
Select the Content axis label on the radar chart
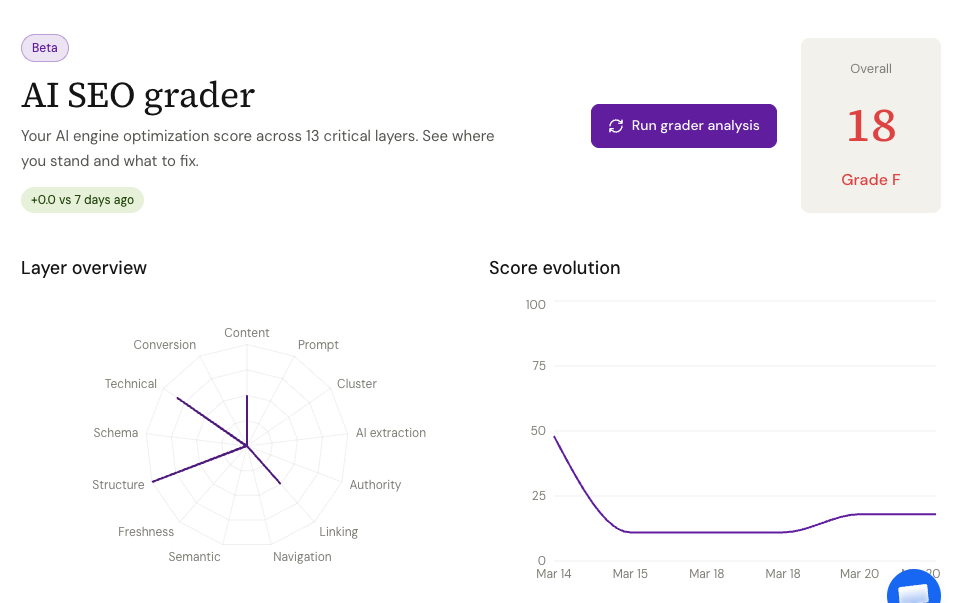246,333
